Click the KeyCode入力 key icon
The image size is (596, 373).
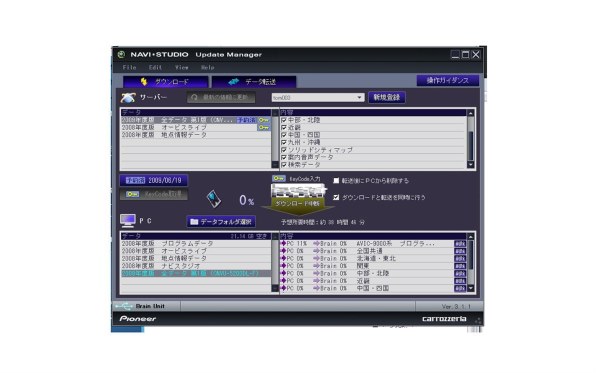coord(279,178)
